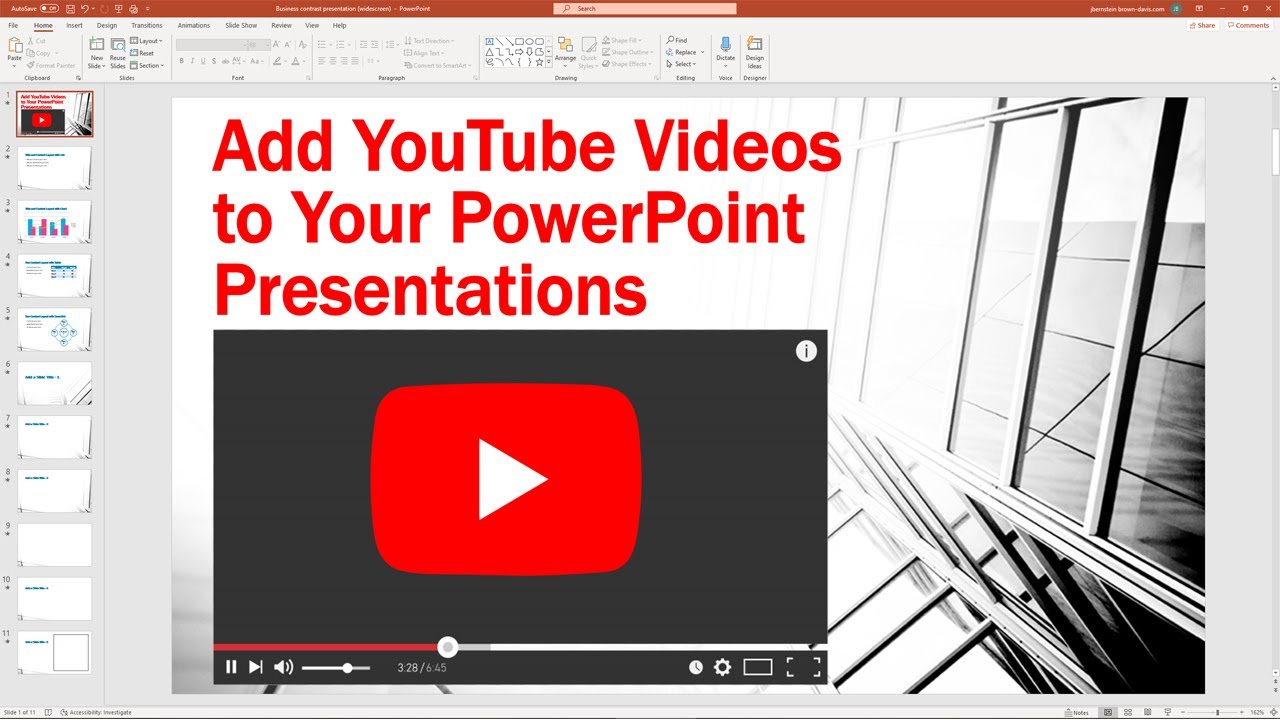Viewport: 1280px width, 720px height.
Task: Click the Reset slide button
Action: (142, 53)
